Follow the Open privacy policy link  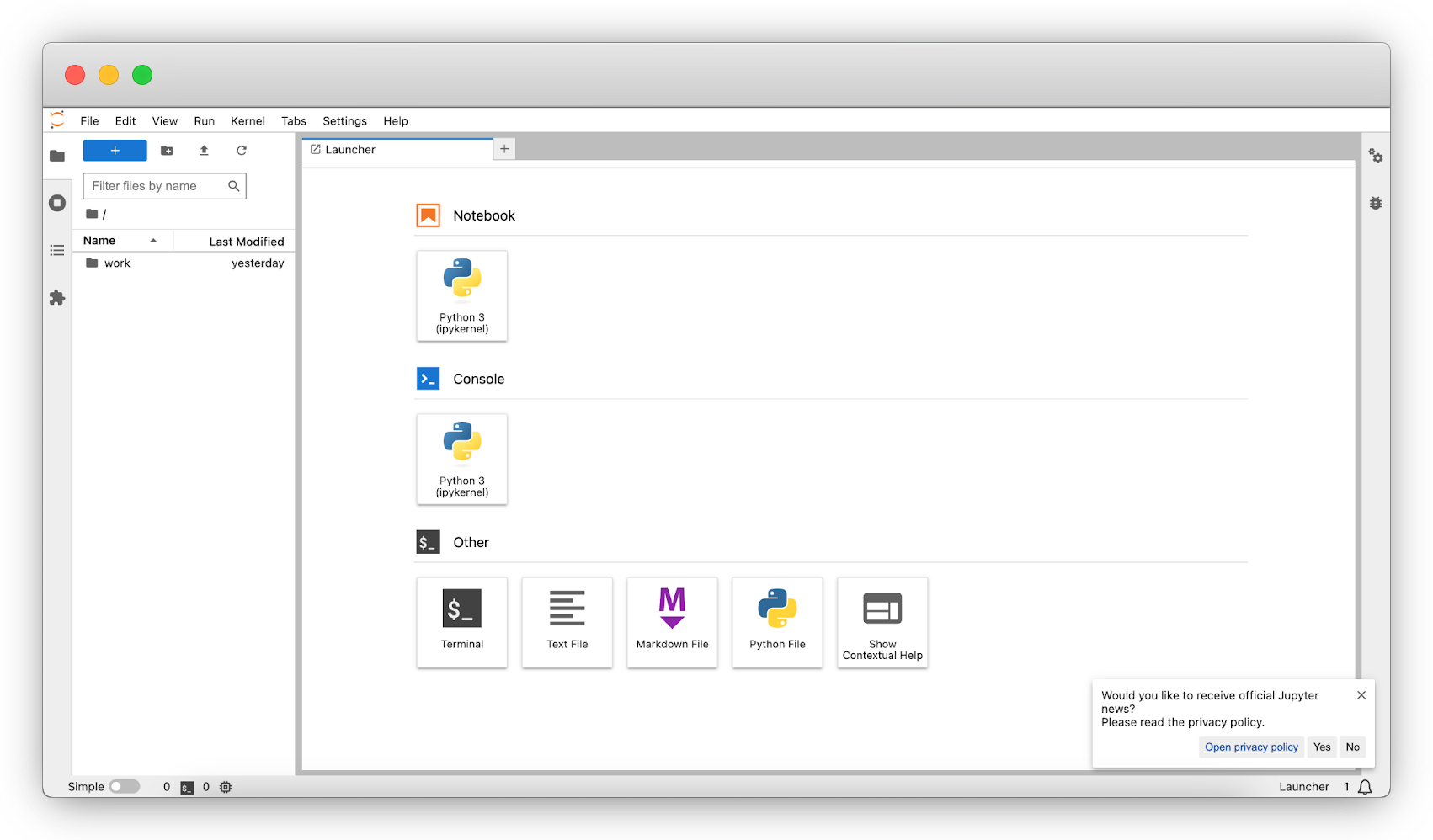[x=1251, y=747]
